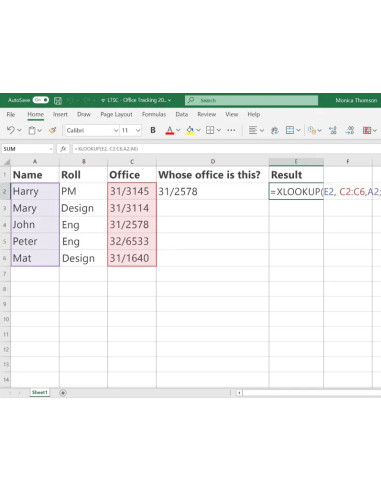Click the Select All corner triangle

(6, 162)
